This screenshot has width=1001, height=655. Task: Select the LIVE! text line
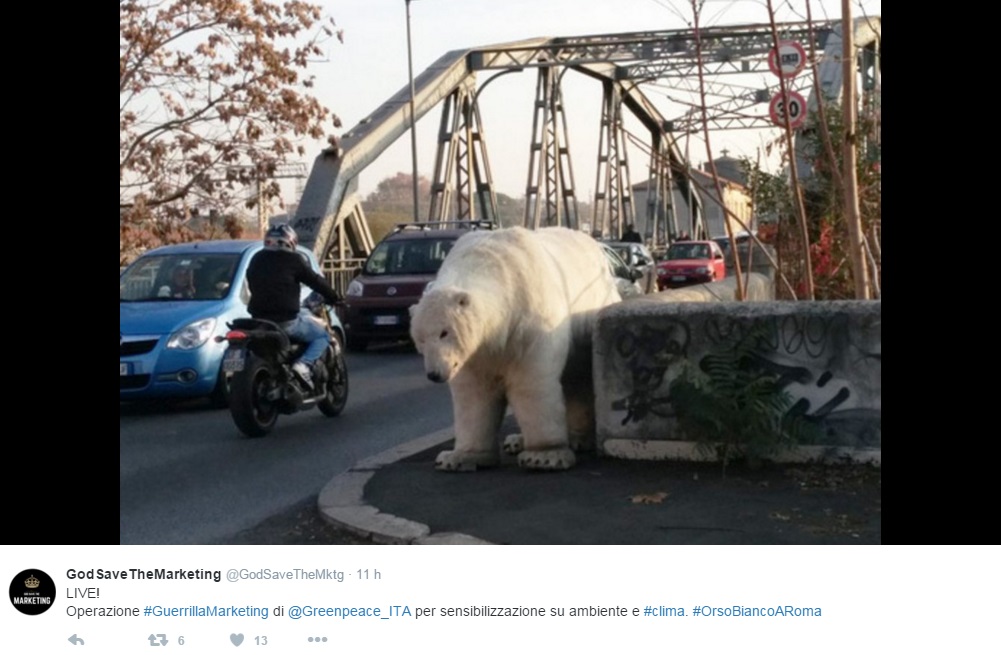pos(83,593)
